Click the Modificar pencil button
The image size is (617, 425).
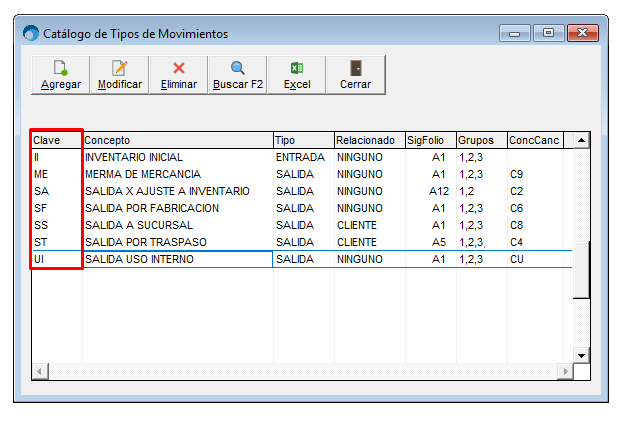pos(120,75)
